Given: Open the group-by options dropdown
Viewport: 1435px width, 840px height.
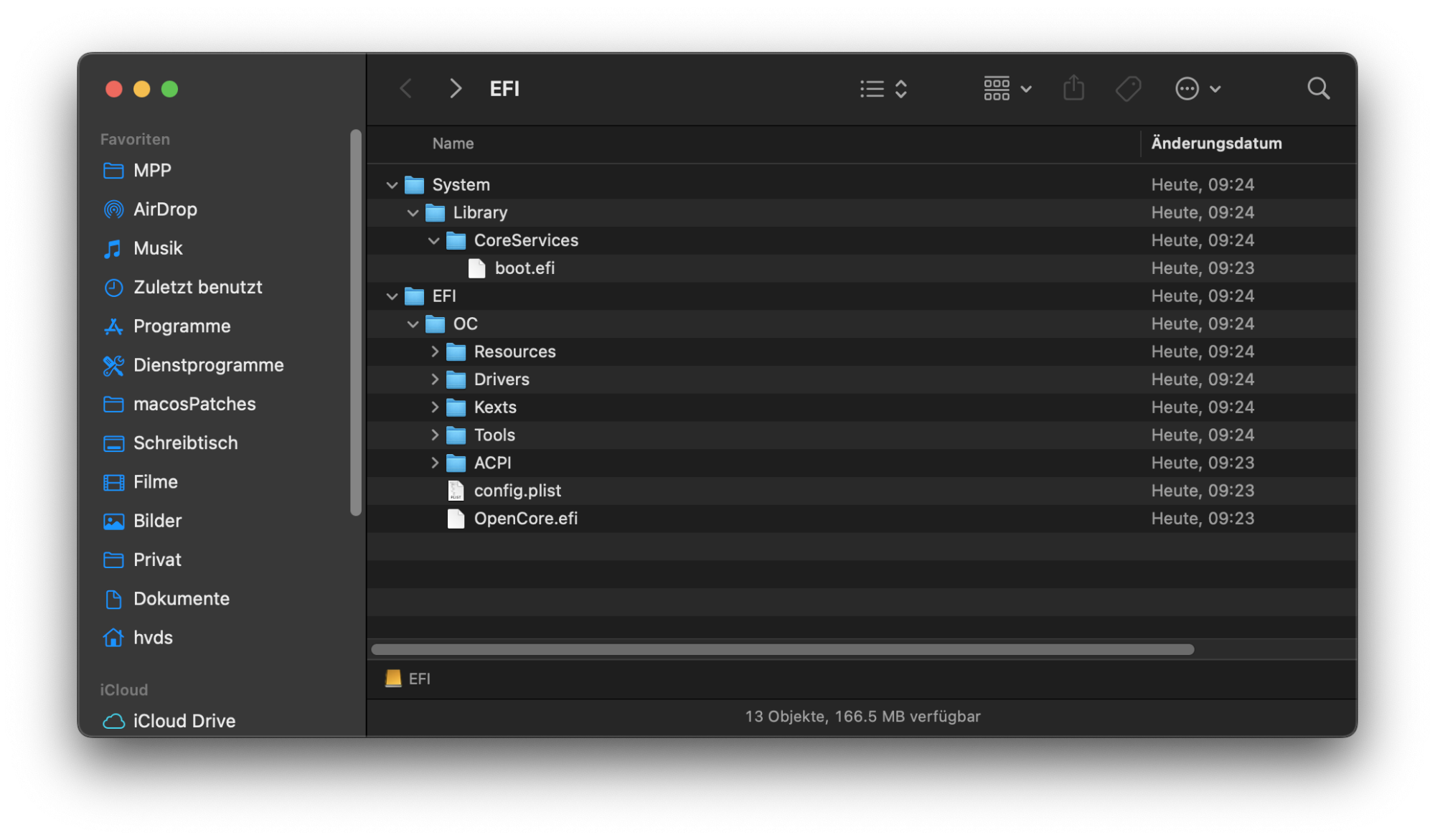Looking at the screenshot, I should click(x=1007, y=89).
